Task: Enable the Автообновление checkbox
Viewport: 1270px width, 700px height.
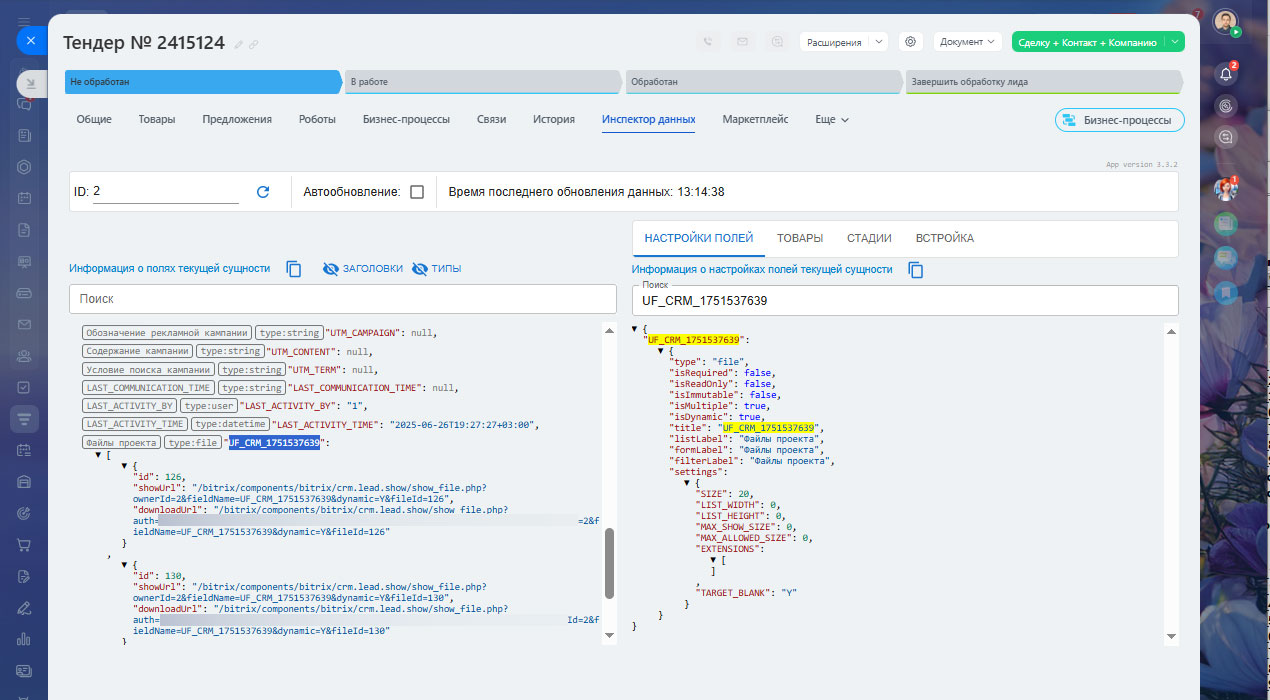Action: [417, 192]
